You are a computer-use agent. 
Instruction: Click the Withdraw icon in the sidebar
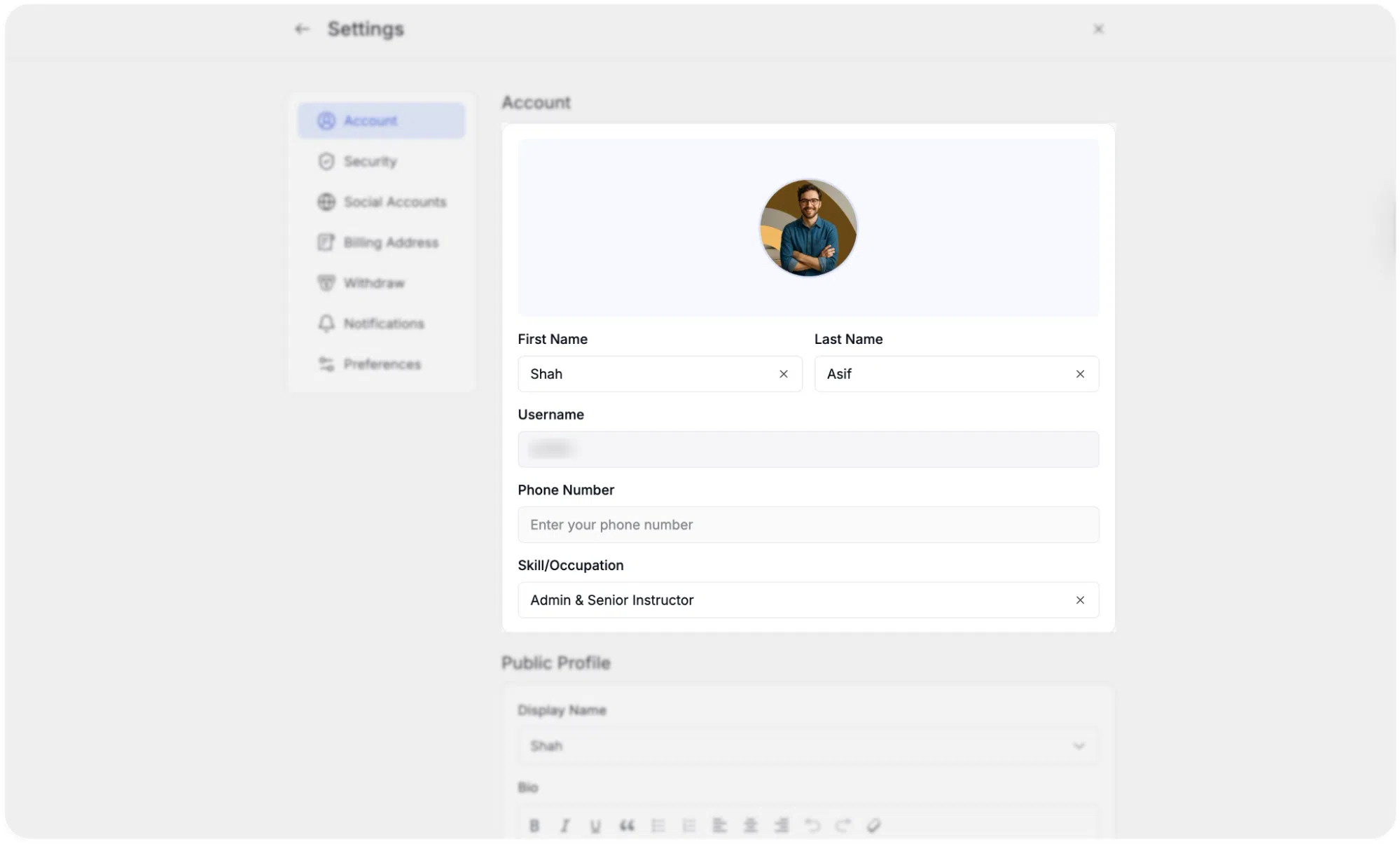tap(326, 283)
